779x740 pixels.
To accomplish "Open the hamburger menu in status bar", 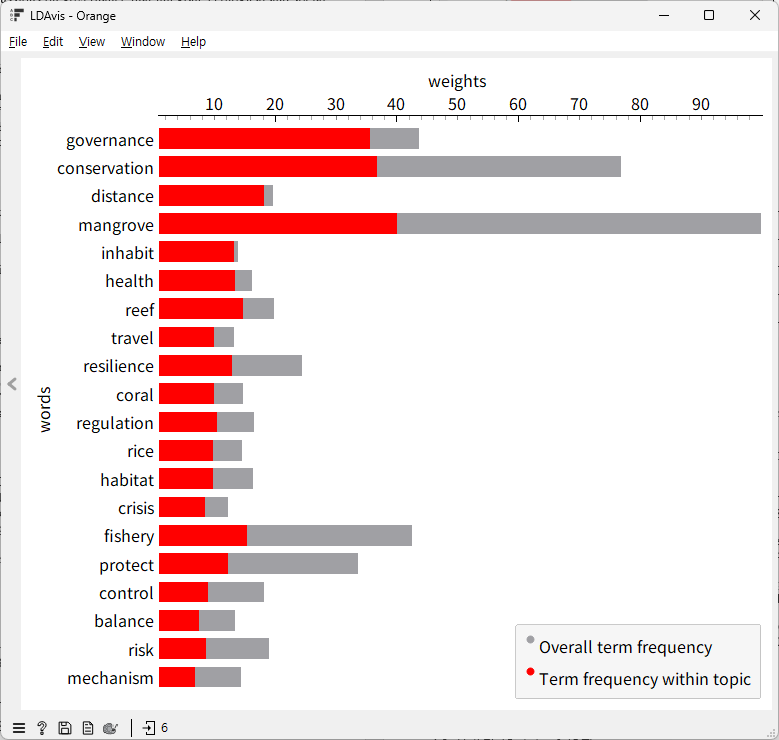I will [x=19, y=728].
